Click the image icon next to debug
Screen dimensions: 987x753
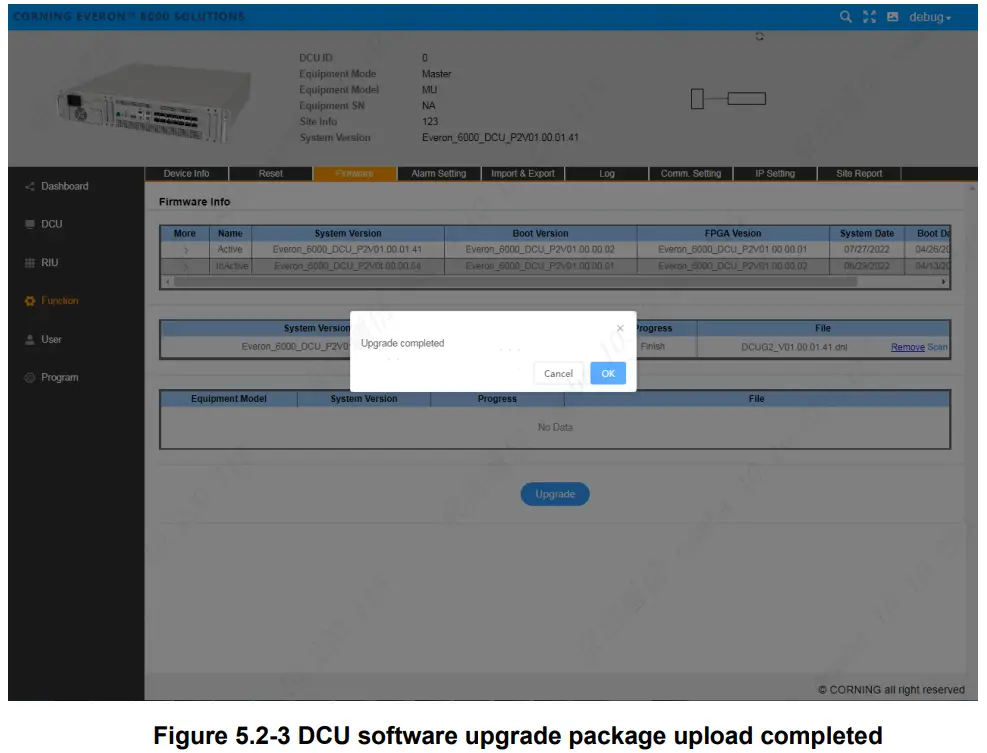[893, 17]
